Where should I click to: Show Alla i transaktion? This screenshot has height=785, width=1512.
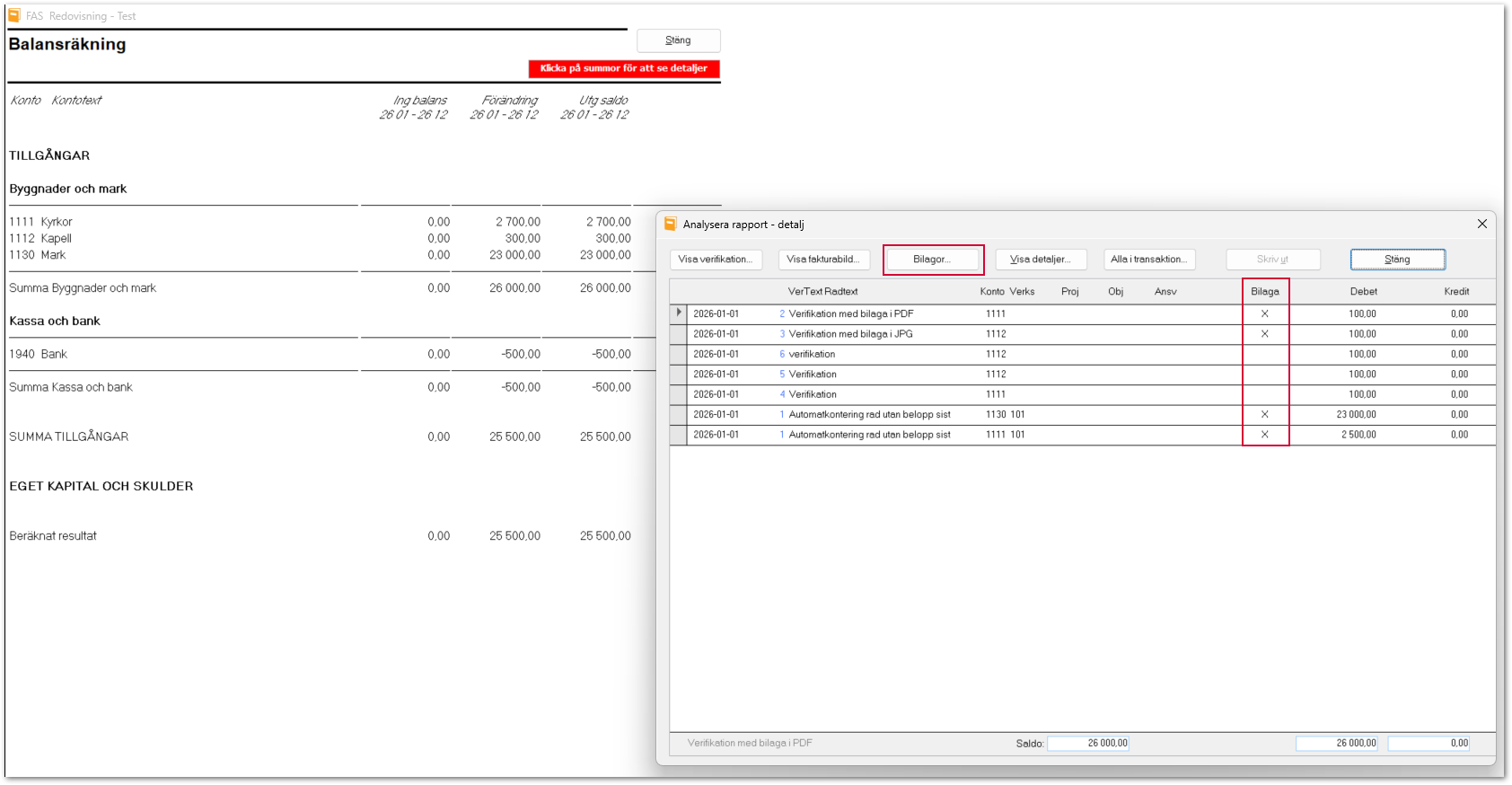(x=1149, y=260)
